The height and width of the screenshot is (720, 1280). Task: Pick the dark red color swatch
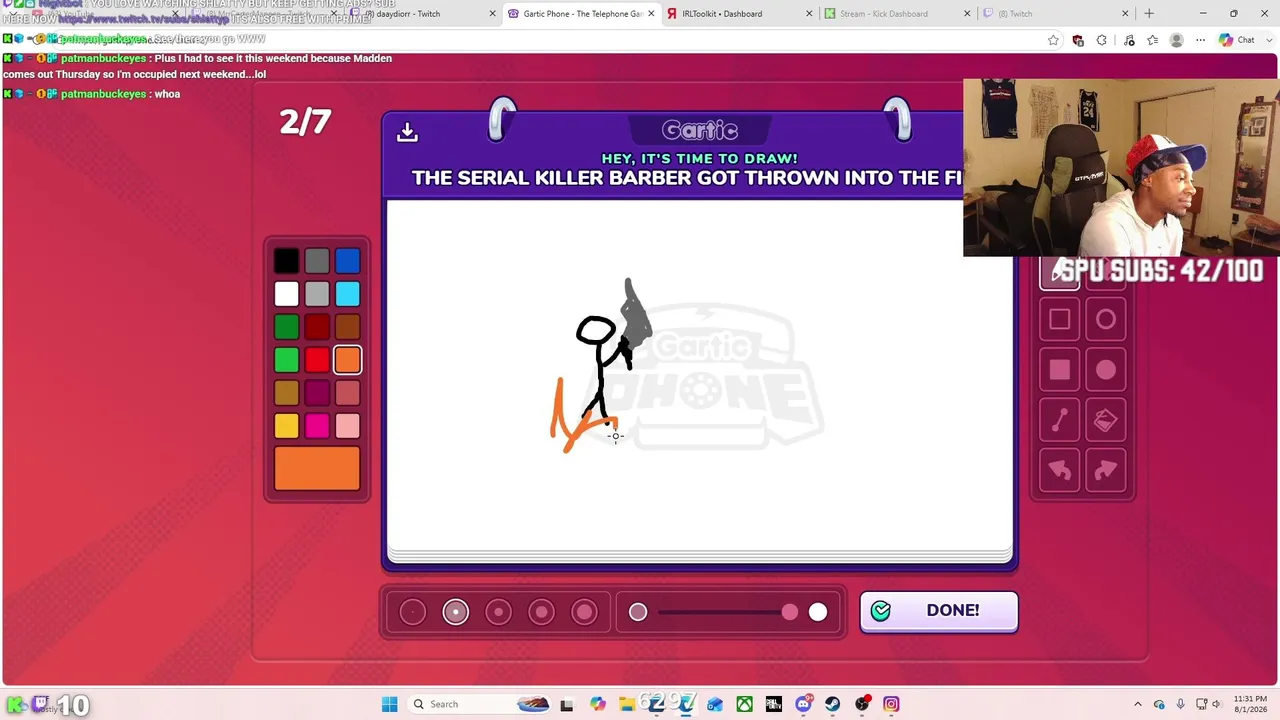(x=317, y=327)
